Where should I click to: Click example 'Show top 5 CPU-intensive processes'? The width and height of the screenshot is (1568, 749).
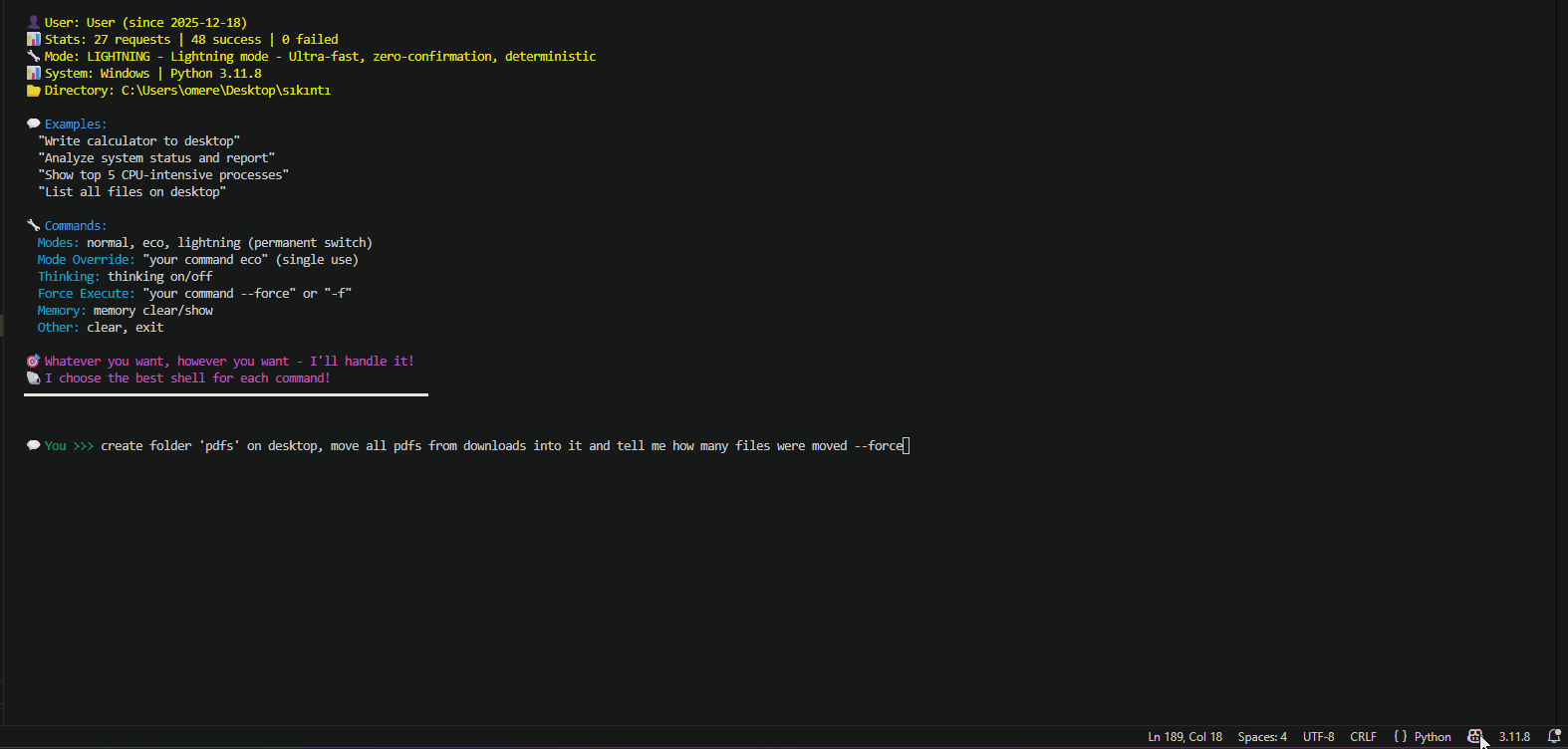[163, 175]
